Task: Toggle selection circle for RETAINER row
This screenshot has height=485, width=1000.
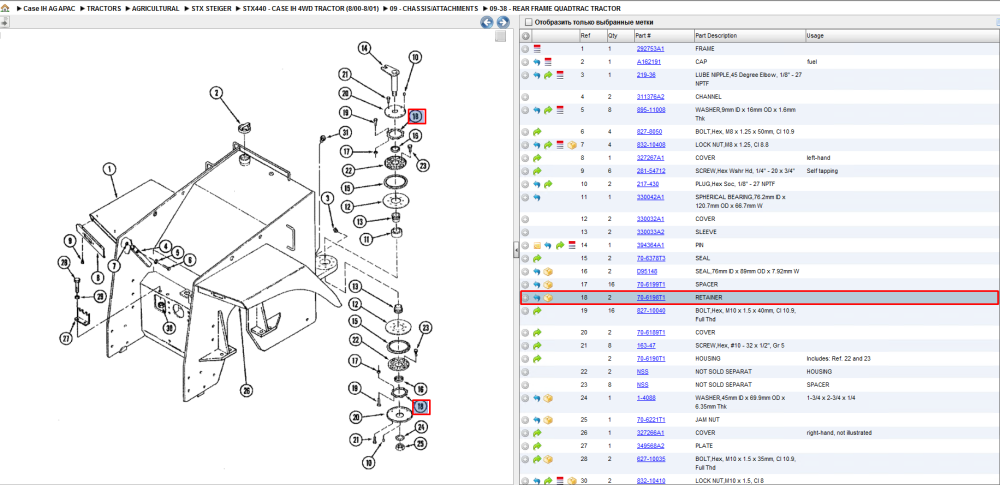Action: click(526, 297)
